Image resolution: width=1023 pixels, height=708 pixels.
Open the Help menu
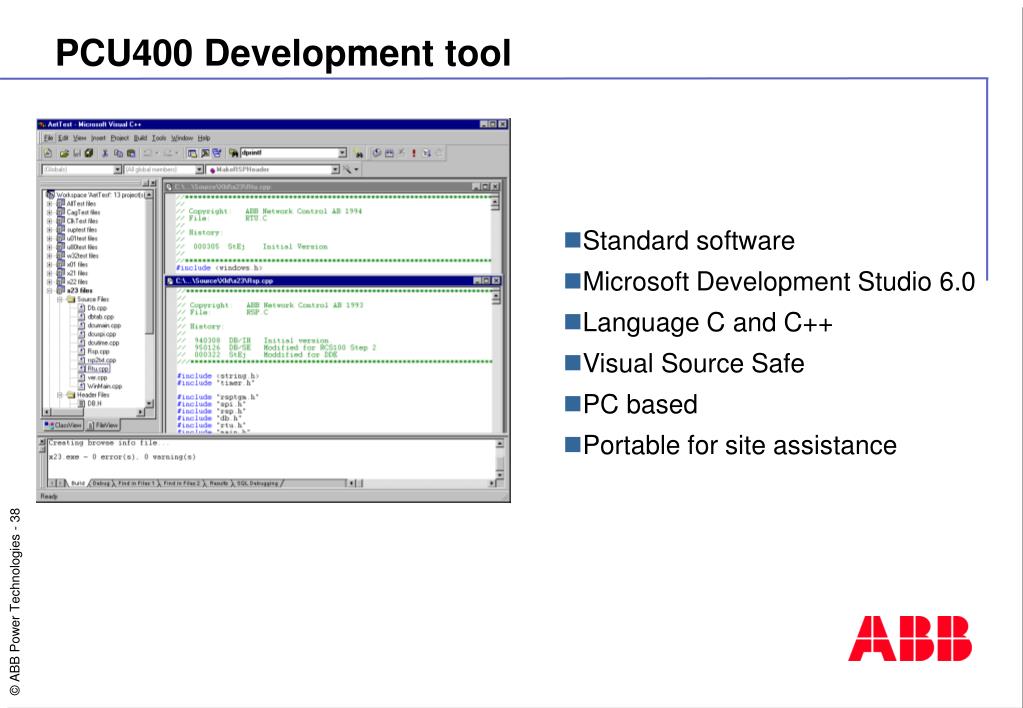[204, 138]
